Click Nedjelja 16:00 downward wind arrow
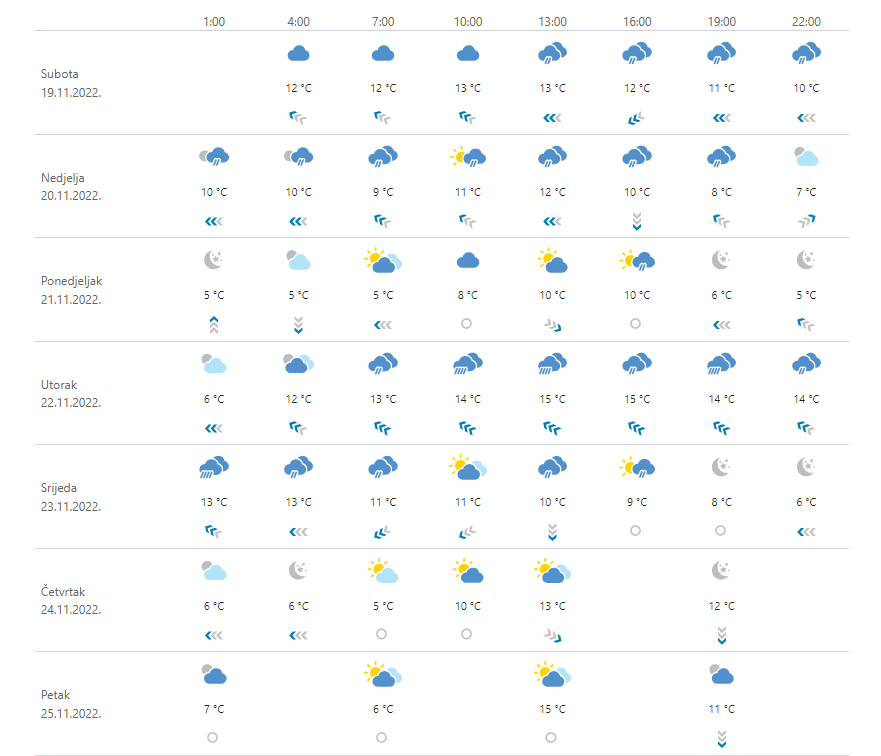Viewport: 881px width, 756px height. [637, 221]
